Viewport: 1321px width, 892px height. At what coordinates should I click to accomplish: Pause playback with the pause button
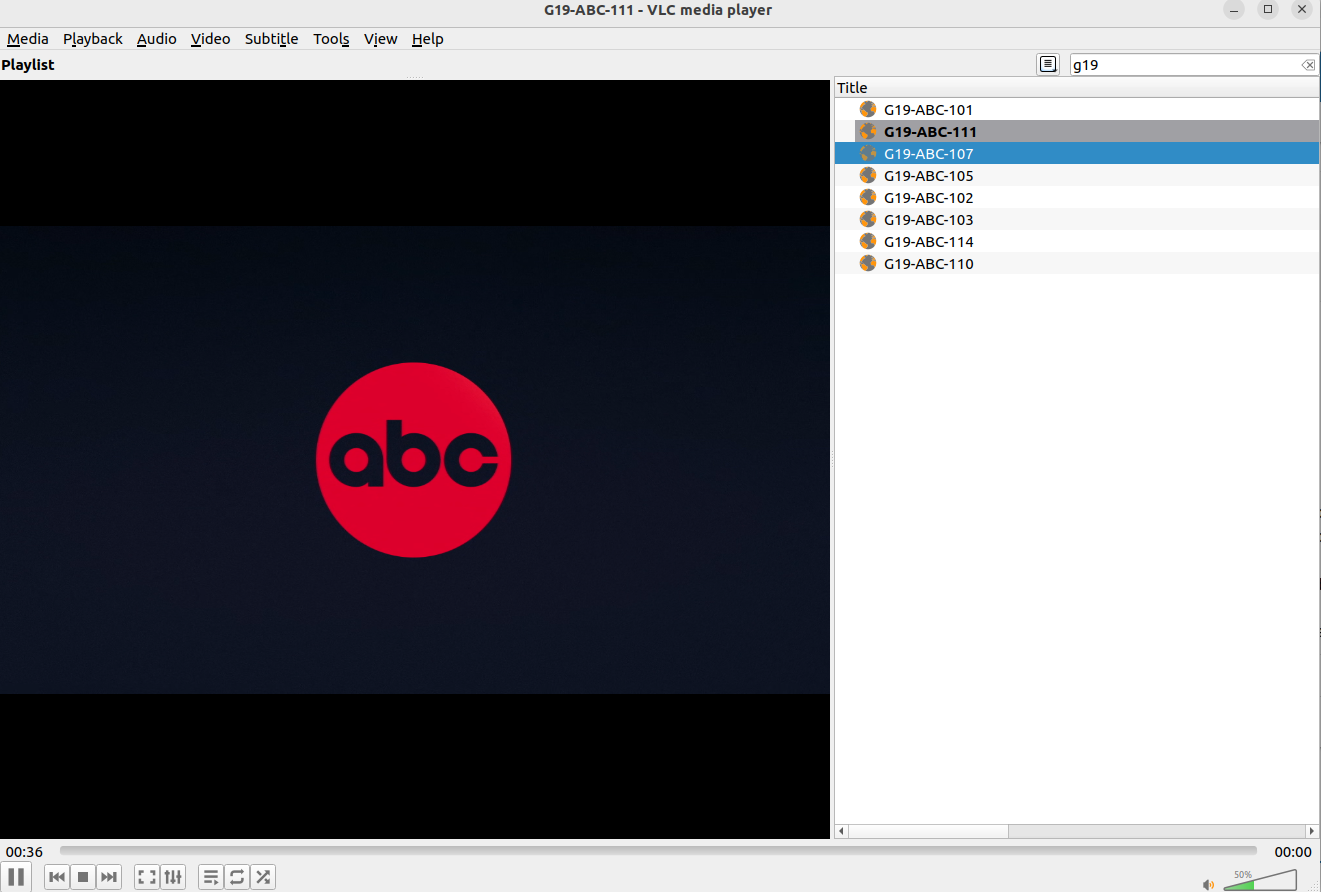point(16,877)
